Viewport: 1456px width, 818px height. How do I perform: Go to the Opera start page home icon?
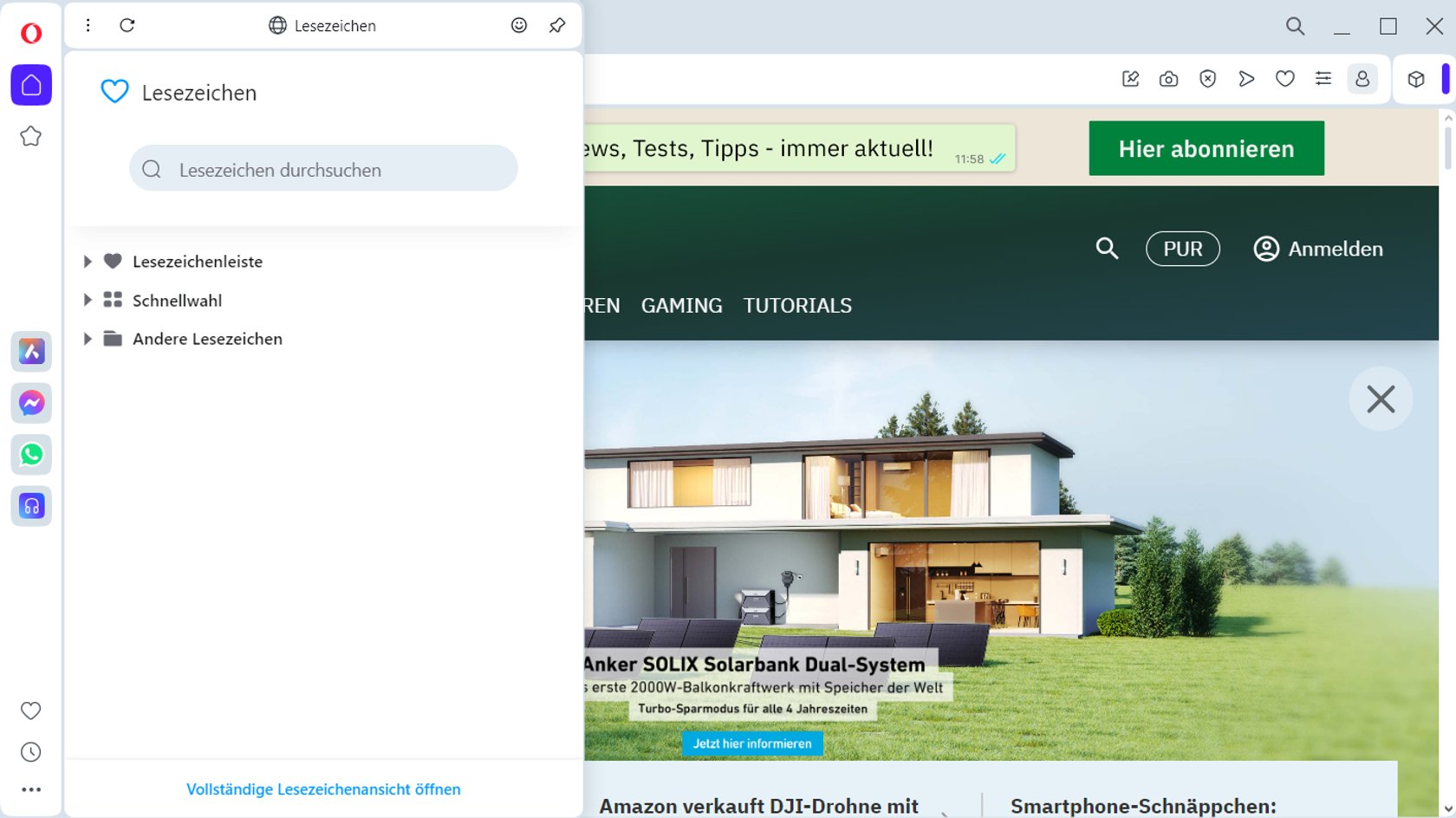tap(31, 85)
